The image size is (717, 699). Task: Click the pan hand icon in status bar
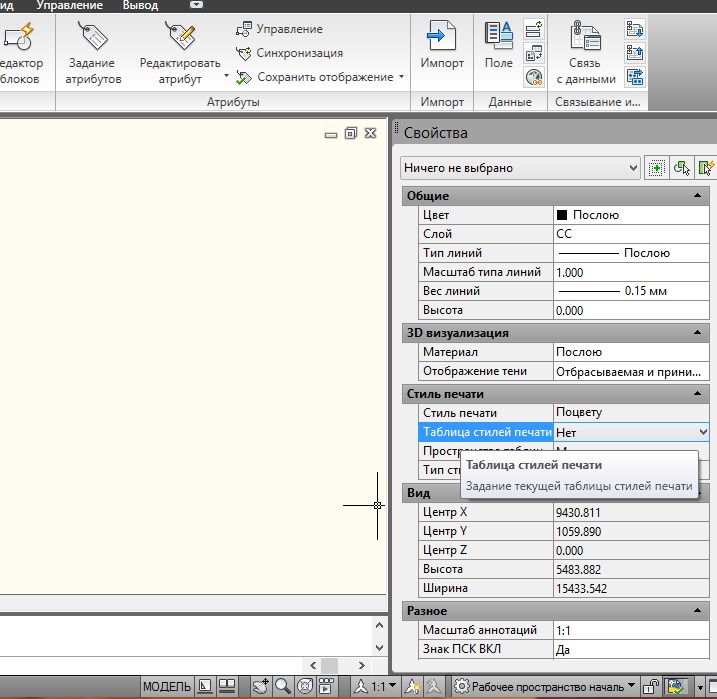coord(261,686)
